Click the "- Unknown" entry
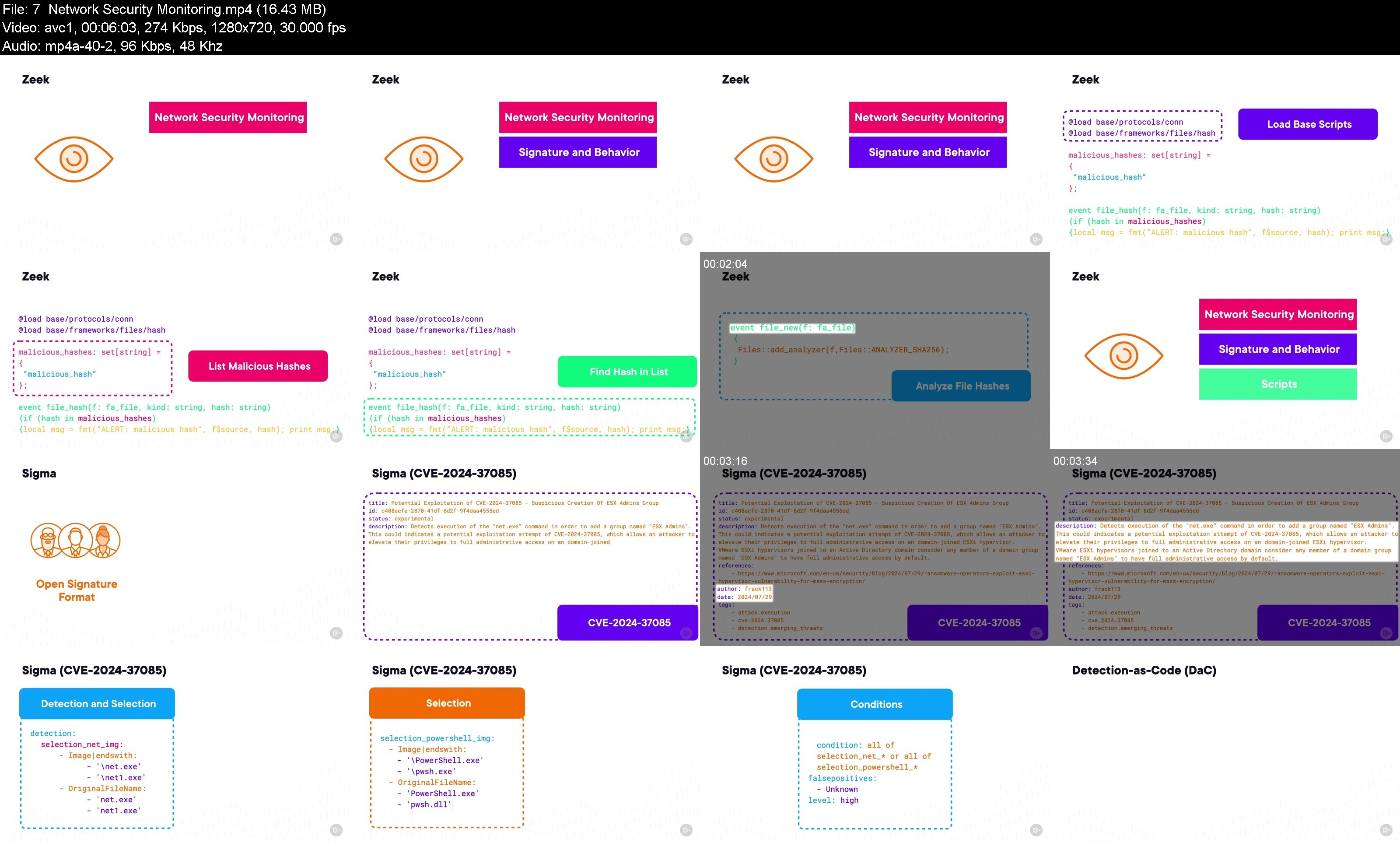 [x=837, y=789]
